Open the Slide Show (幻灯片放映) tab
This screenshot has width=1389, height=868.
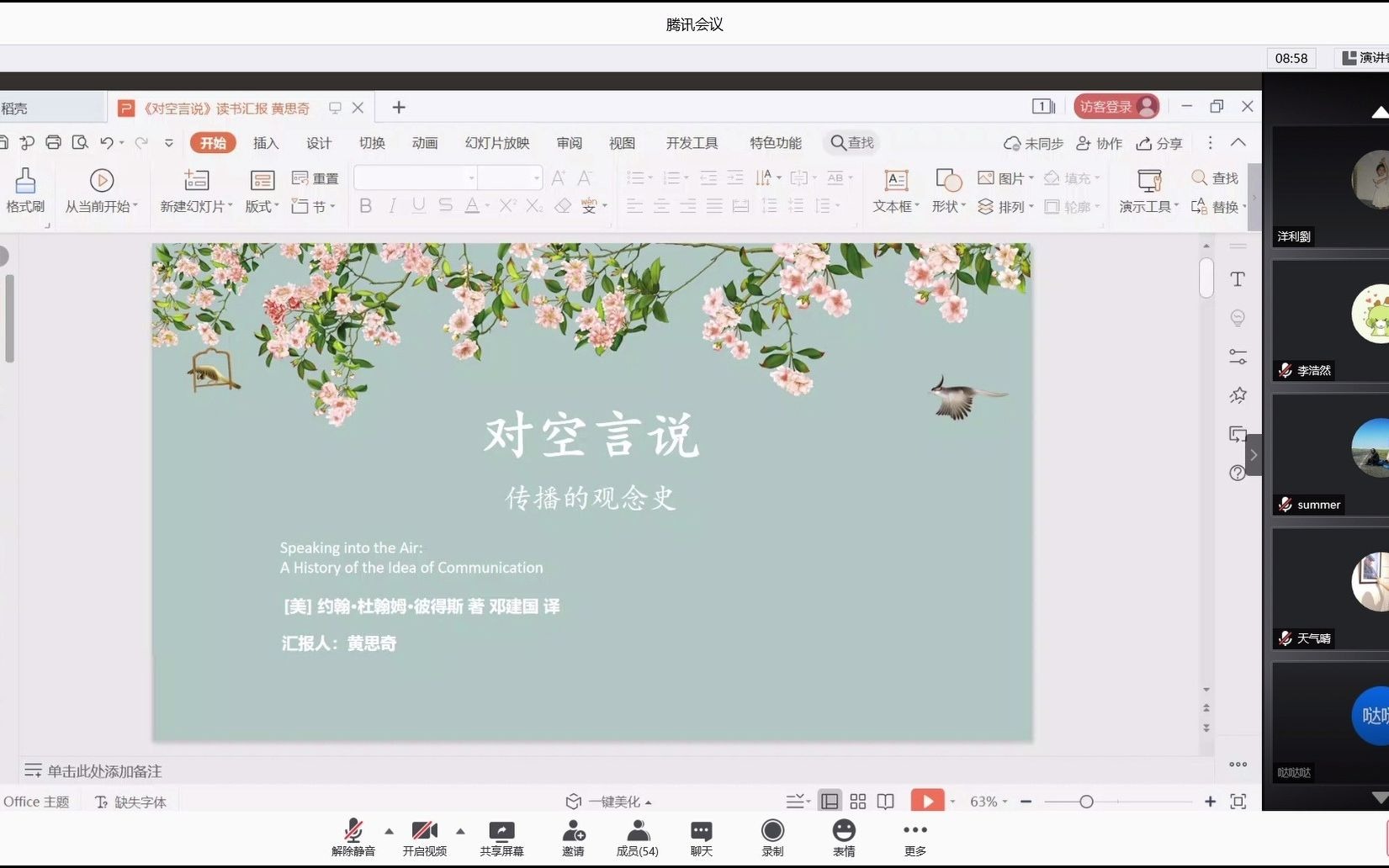point(497,143)
